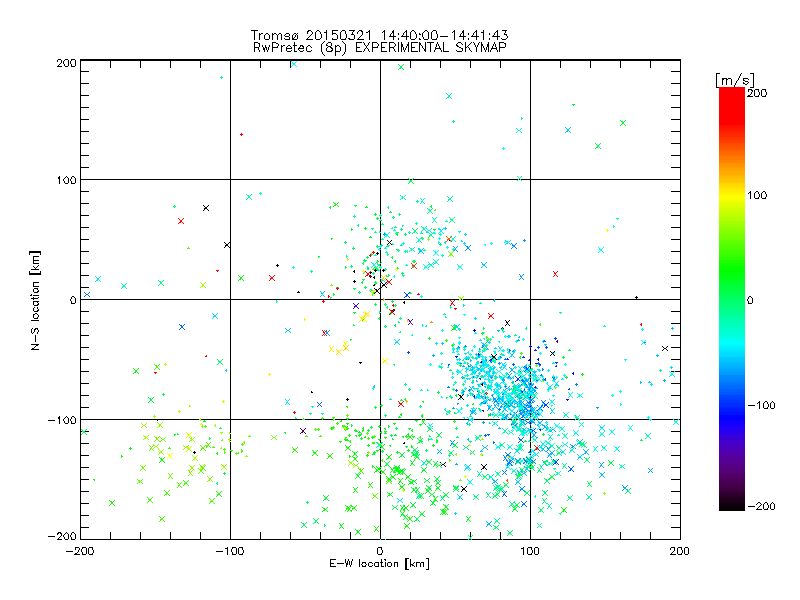800x600 pixels.
Task: Click the title line 'Tromsø 20150321 14:40:00-14:41:43'
Action: pyautogui.click(x=380, y=35)
